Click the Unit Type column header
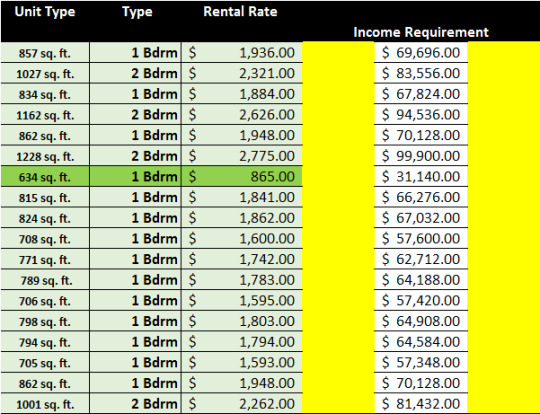 [x=45, y=12]
